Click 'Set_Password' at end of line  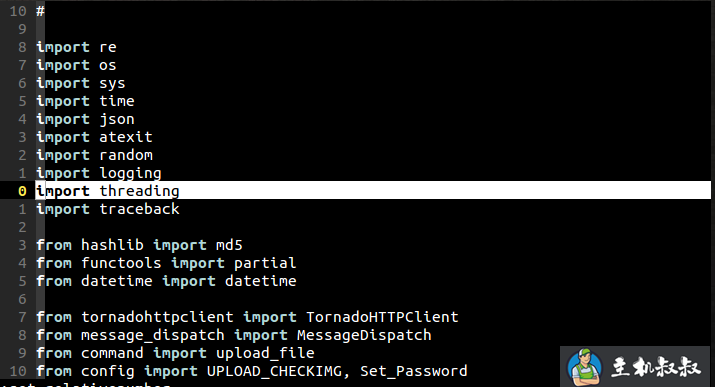click(414, 371)
